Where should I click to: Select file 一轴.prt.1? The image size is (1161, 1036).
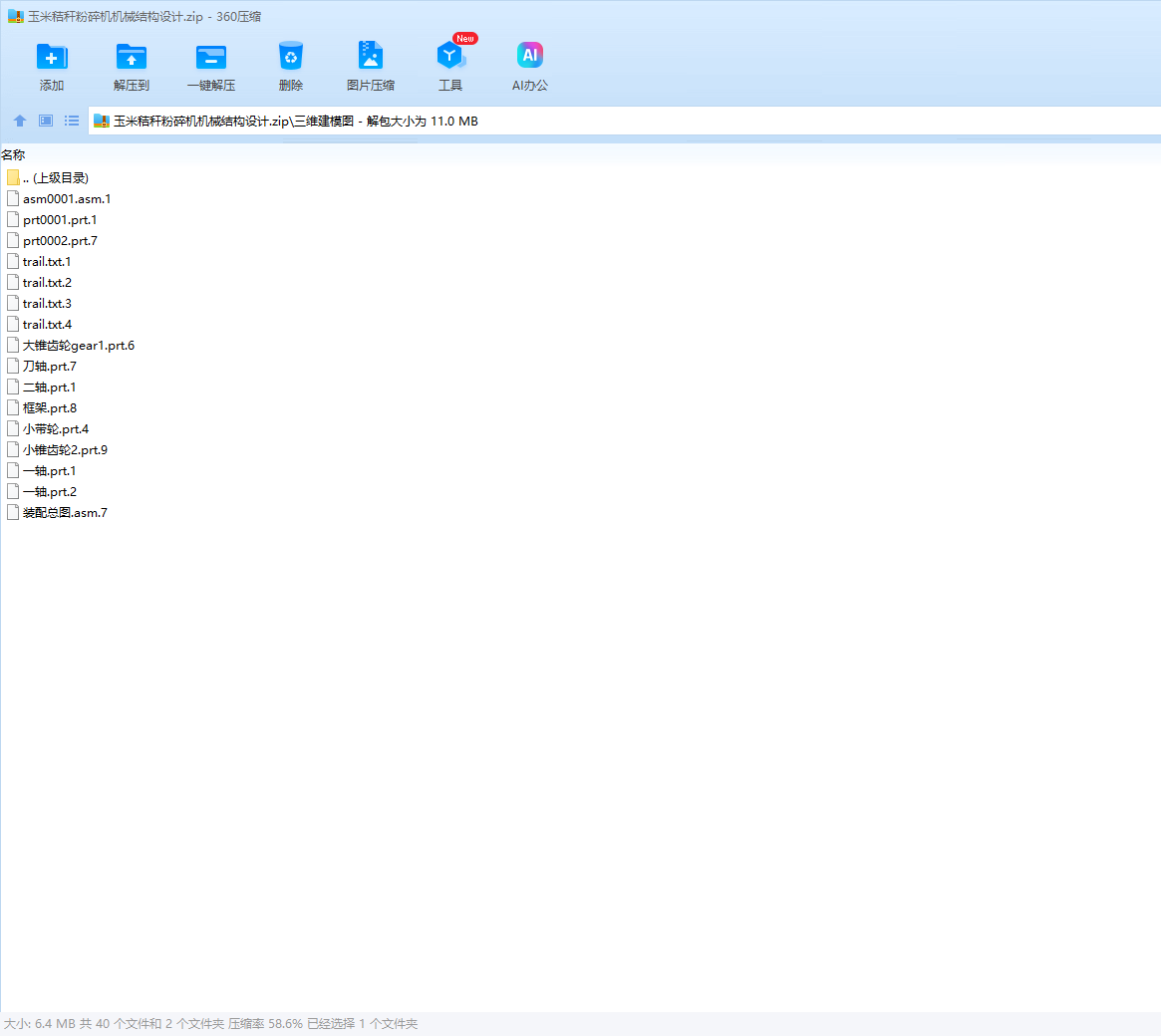pyautogui.click(x=49, y=470)
